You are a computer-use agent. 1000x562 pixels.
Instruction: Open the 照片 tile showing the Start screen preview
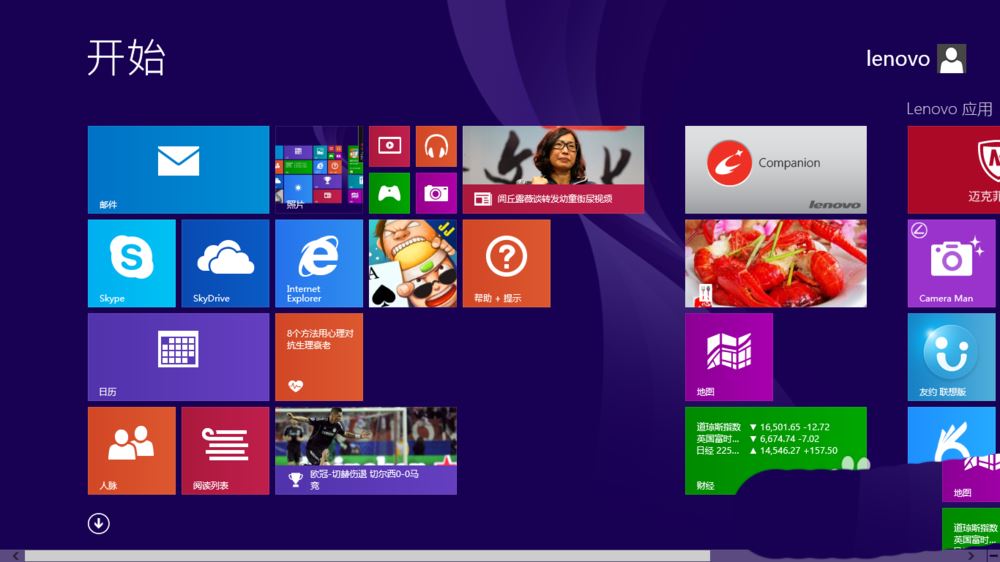(x=319, y=170)
